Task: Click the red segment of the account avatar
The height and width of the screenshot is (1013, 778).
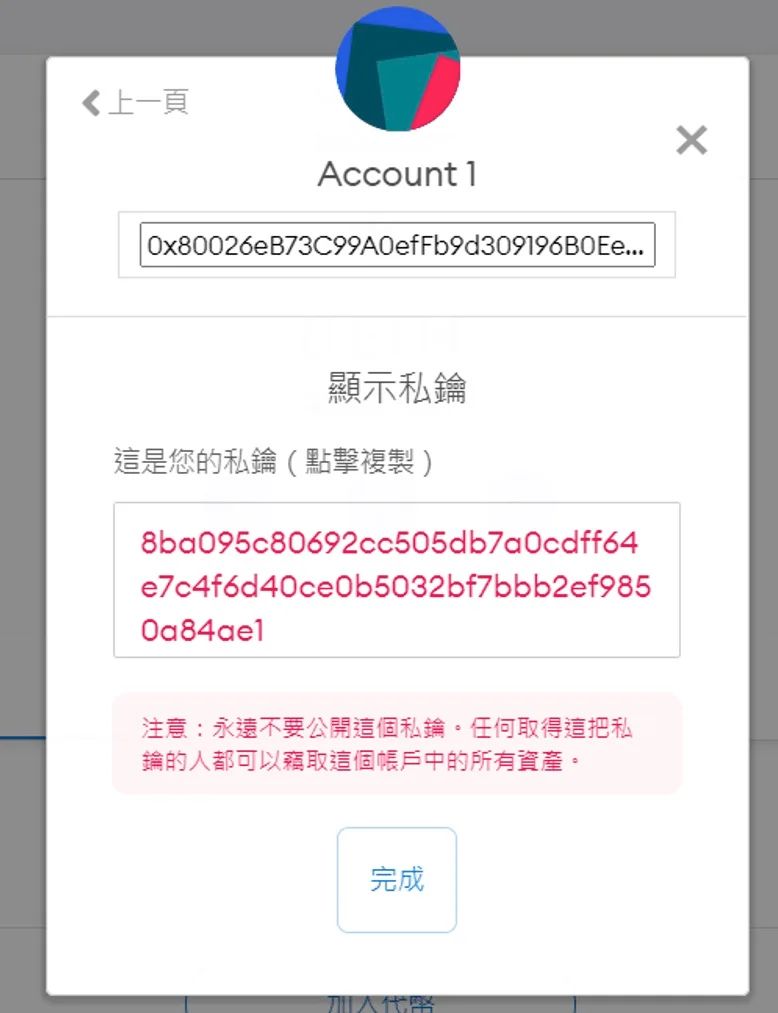Action: 434,90
